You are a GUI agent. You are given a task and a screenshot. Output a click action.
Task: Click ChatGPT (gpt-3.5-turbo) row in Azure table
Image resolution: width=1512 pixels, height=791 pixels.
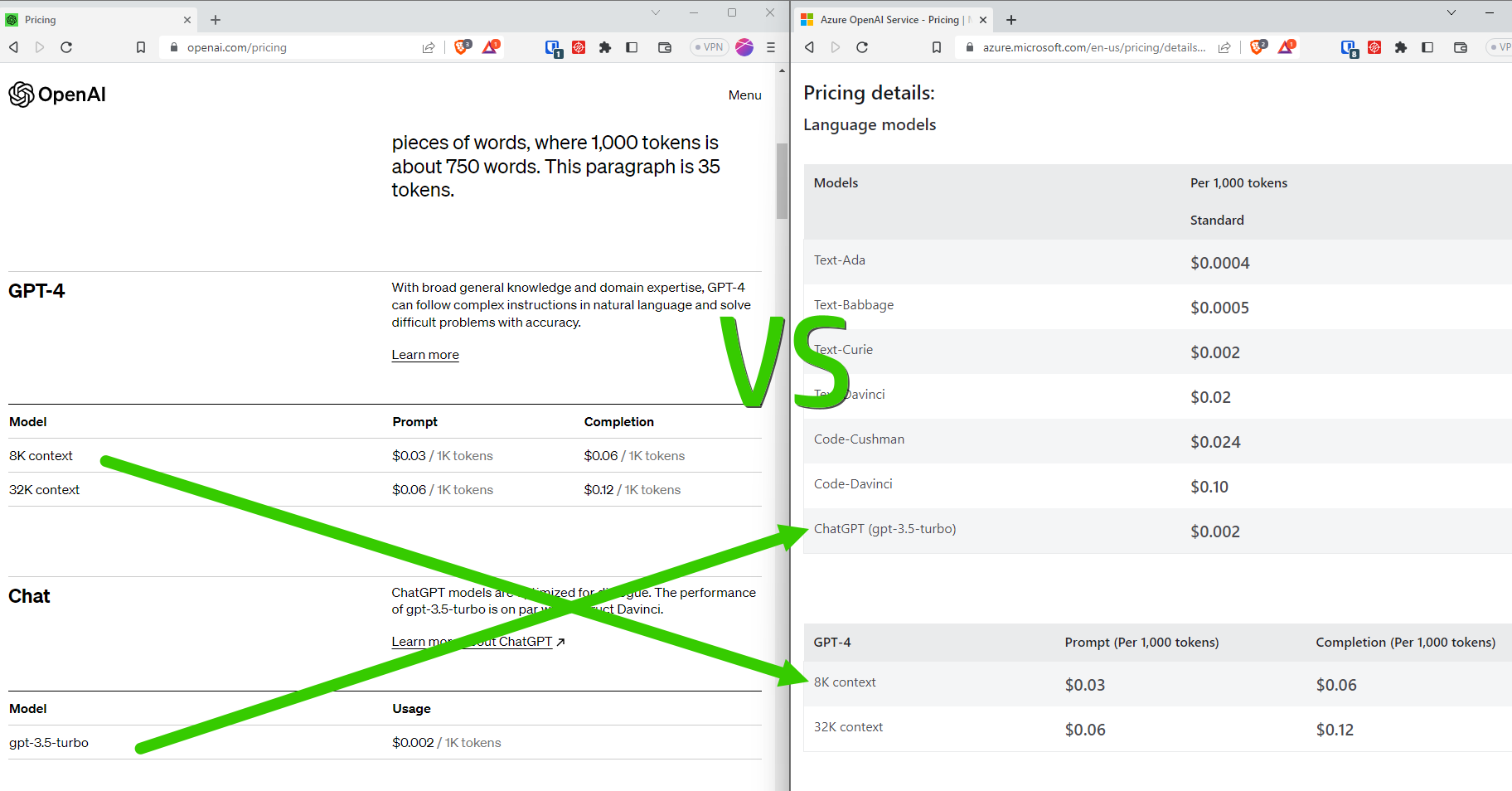tap(1157, 531)
